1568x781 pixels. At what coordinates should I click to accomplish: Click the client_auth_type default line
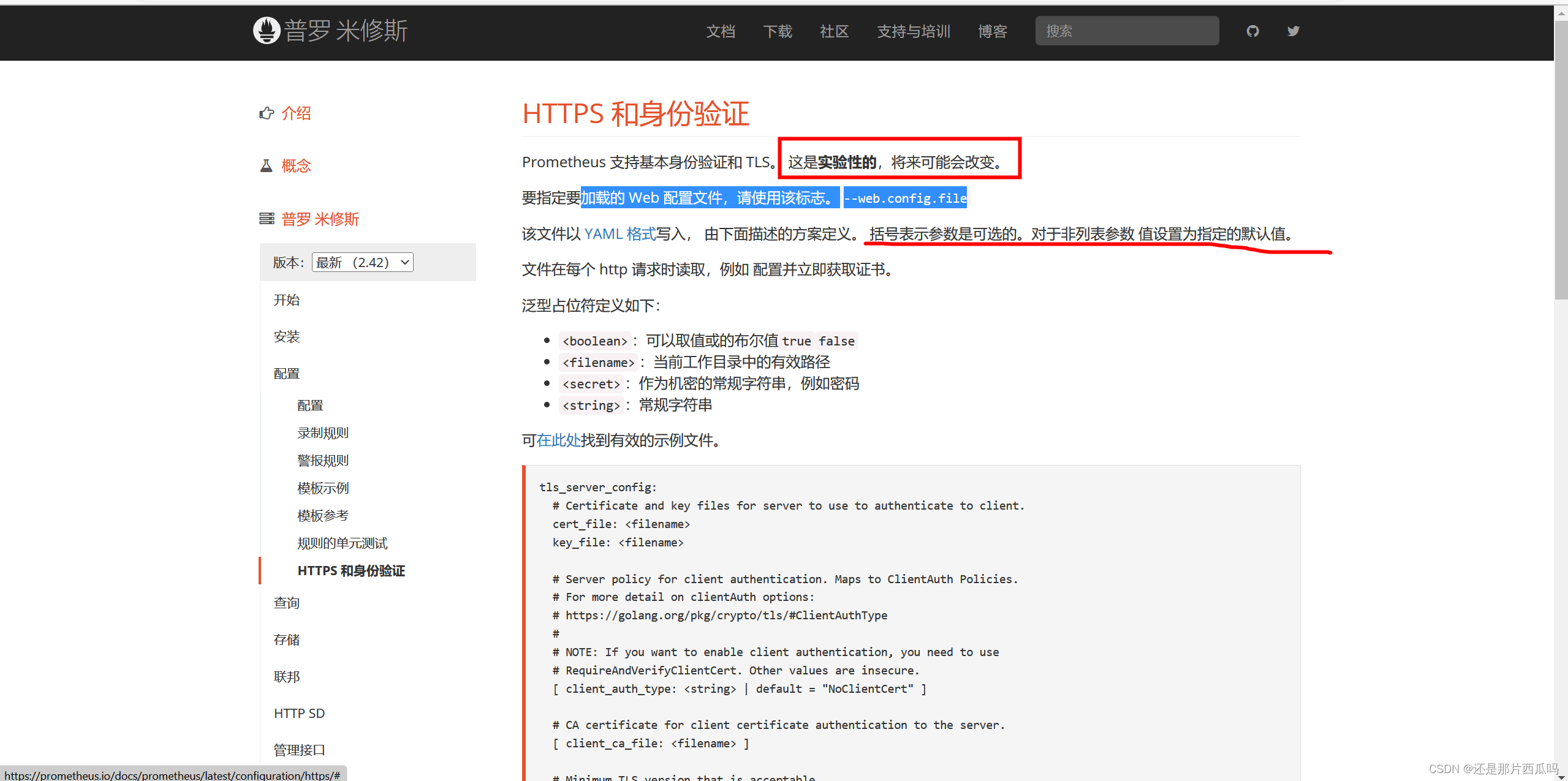click(x=740, y=689)
